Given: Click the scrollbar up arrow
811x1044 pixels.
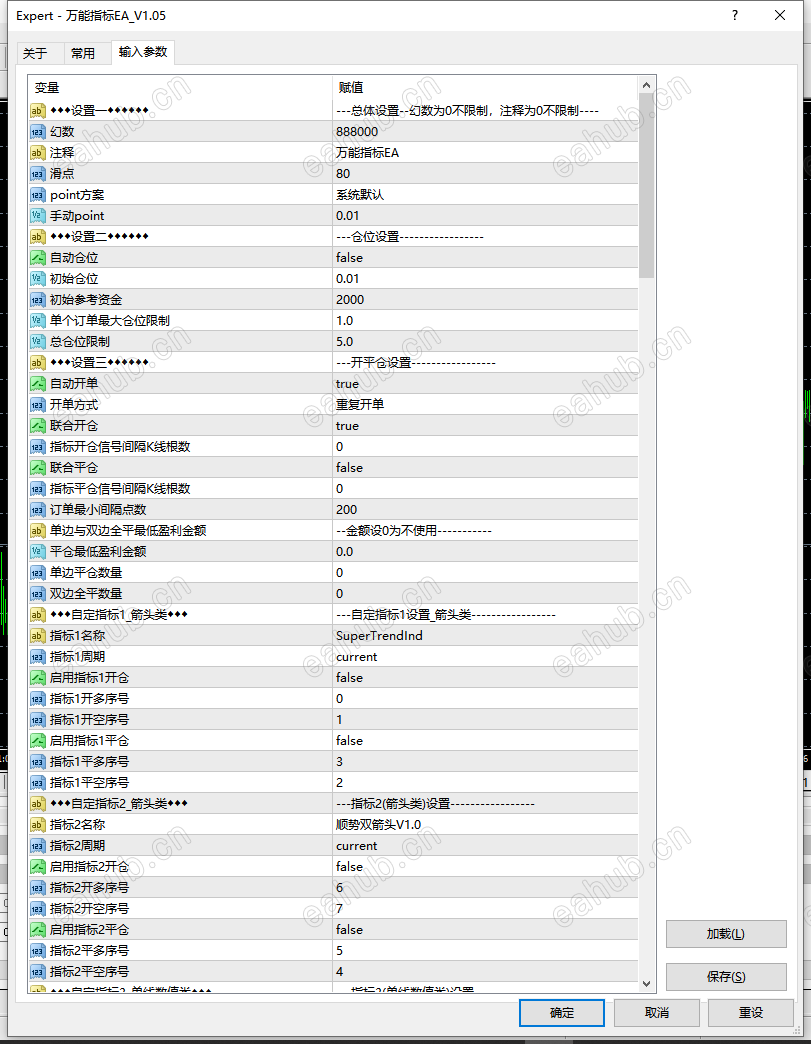Looking at the screenshot, I should 646,85.
